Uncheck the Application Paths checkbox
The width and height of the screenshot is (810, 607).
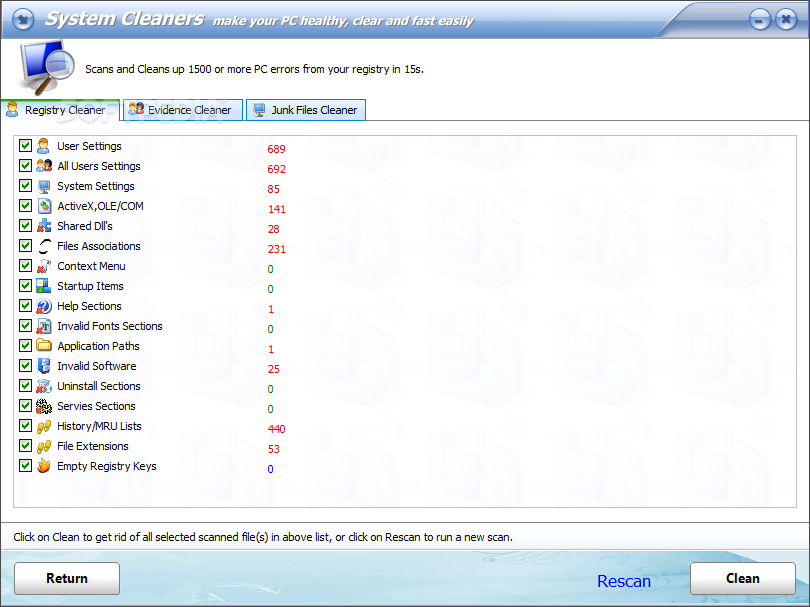(25, 345)
